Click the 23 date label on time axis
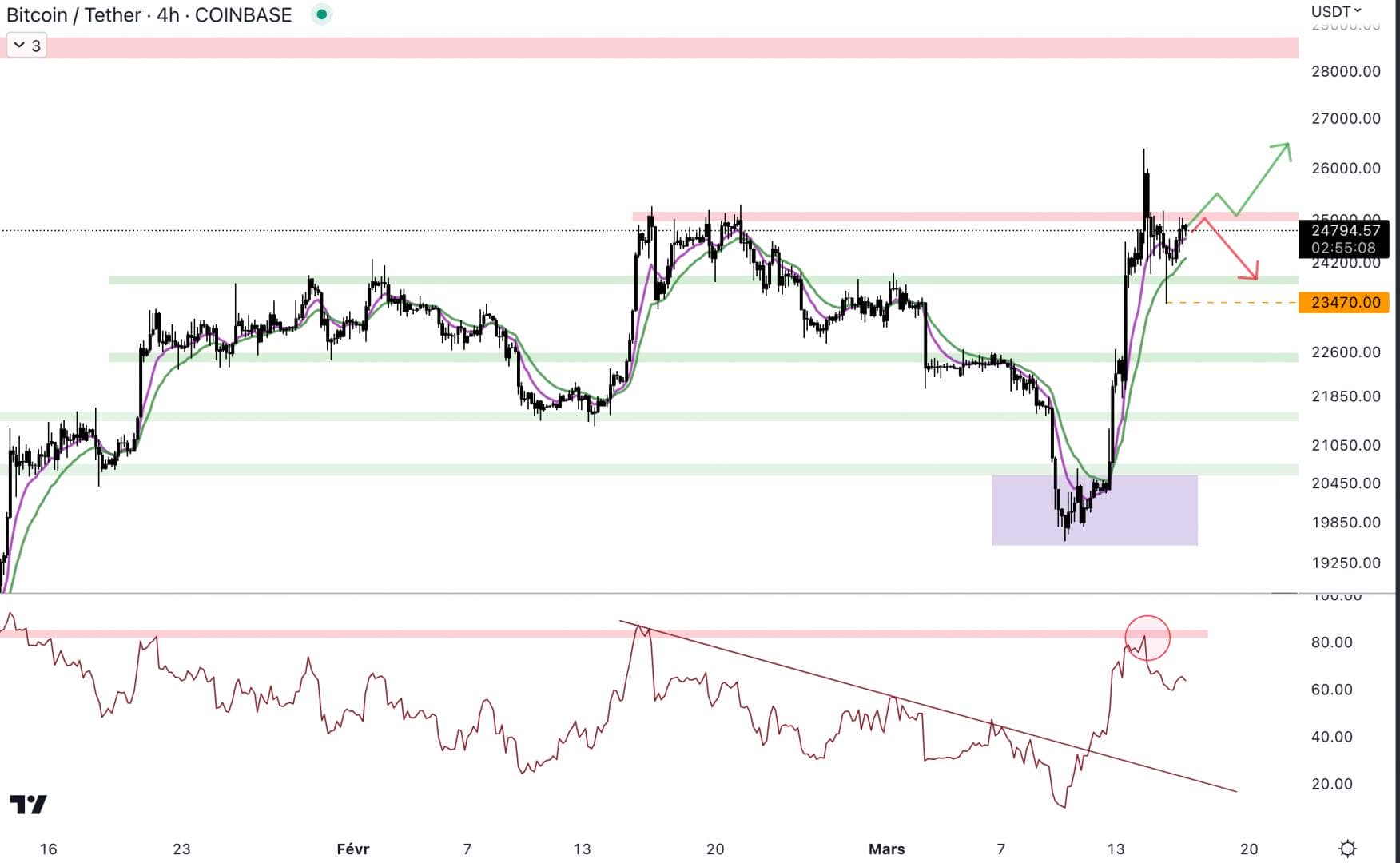 (x=181, y=849)
